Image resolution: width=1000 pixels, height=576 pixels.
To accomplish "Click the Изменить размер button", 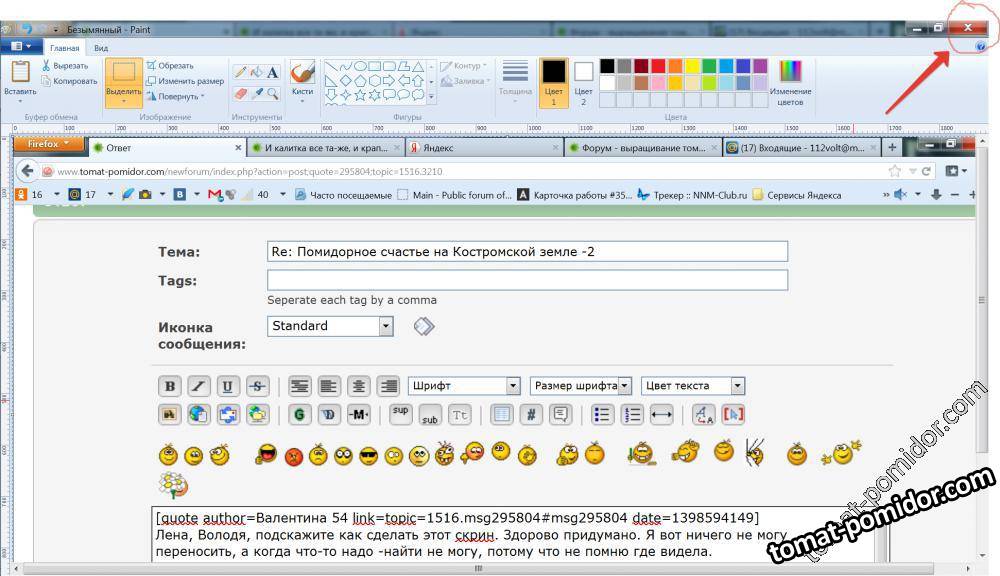I will pyautogui.click(x=185, y=81).
